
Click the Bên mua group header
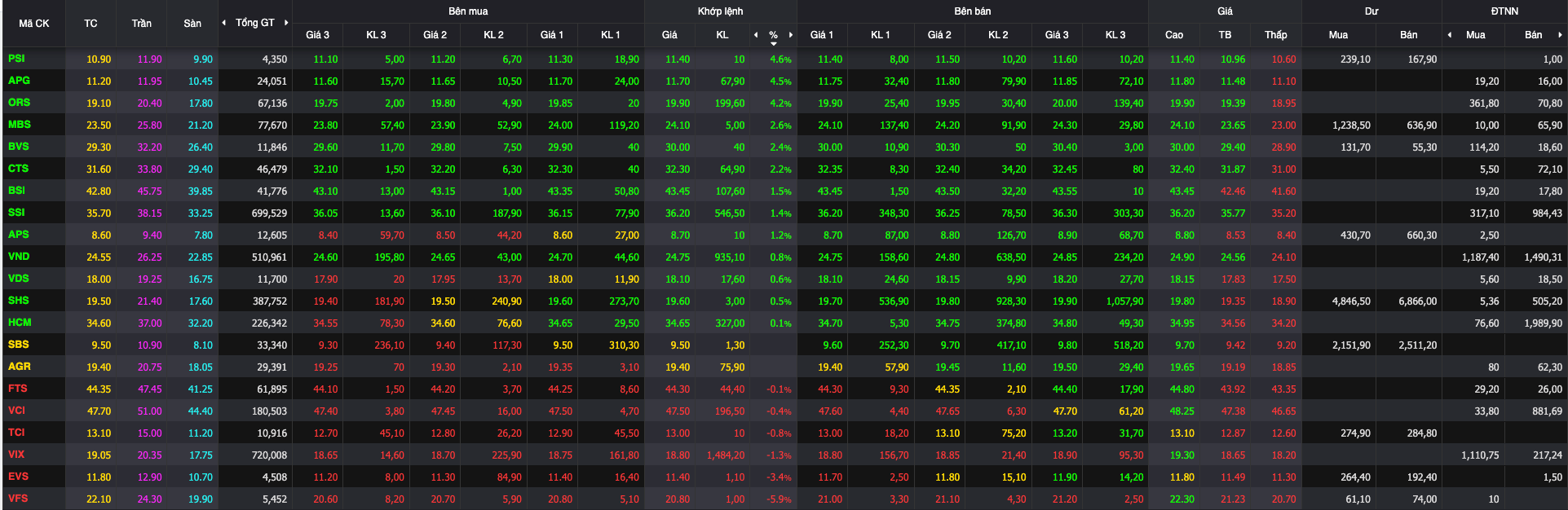point(468,11)
